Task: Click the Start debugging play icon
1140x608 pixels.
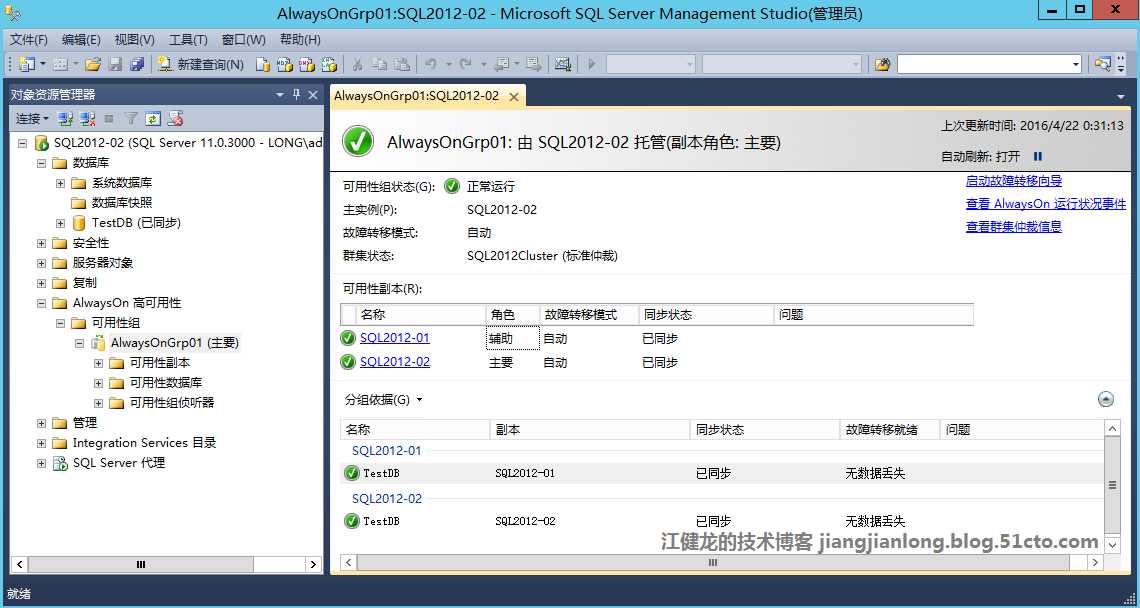Action: point(592,65)
